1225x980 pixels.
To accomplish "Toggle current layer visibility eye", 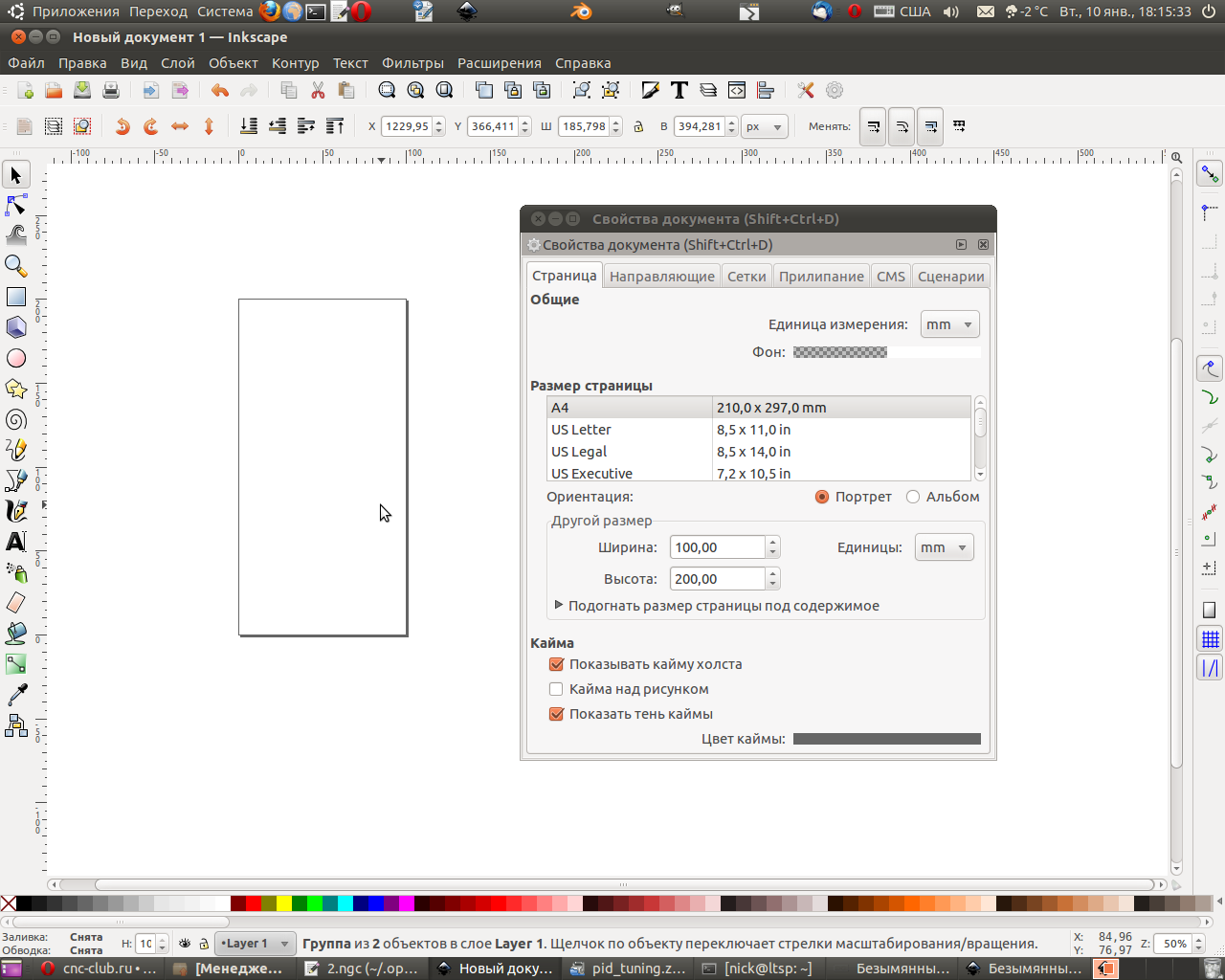I will [185, 944].
